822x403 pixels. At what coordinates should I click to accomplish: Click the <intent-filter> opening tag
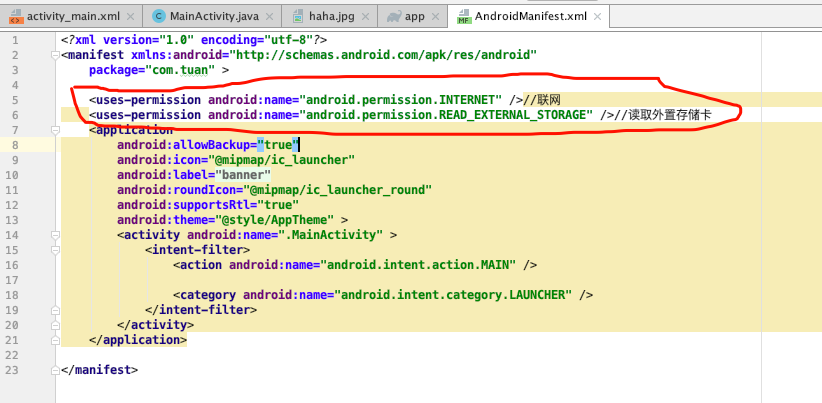point(198,250)
